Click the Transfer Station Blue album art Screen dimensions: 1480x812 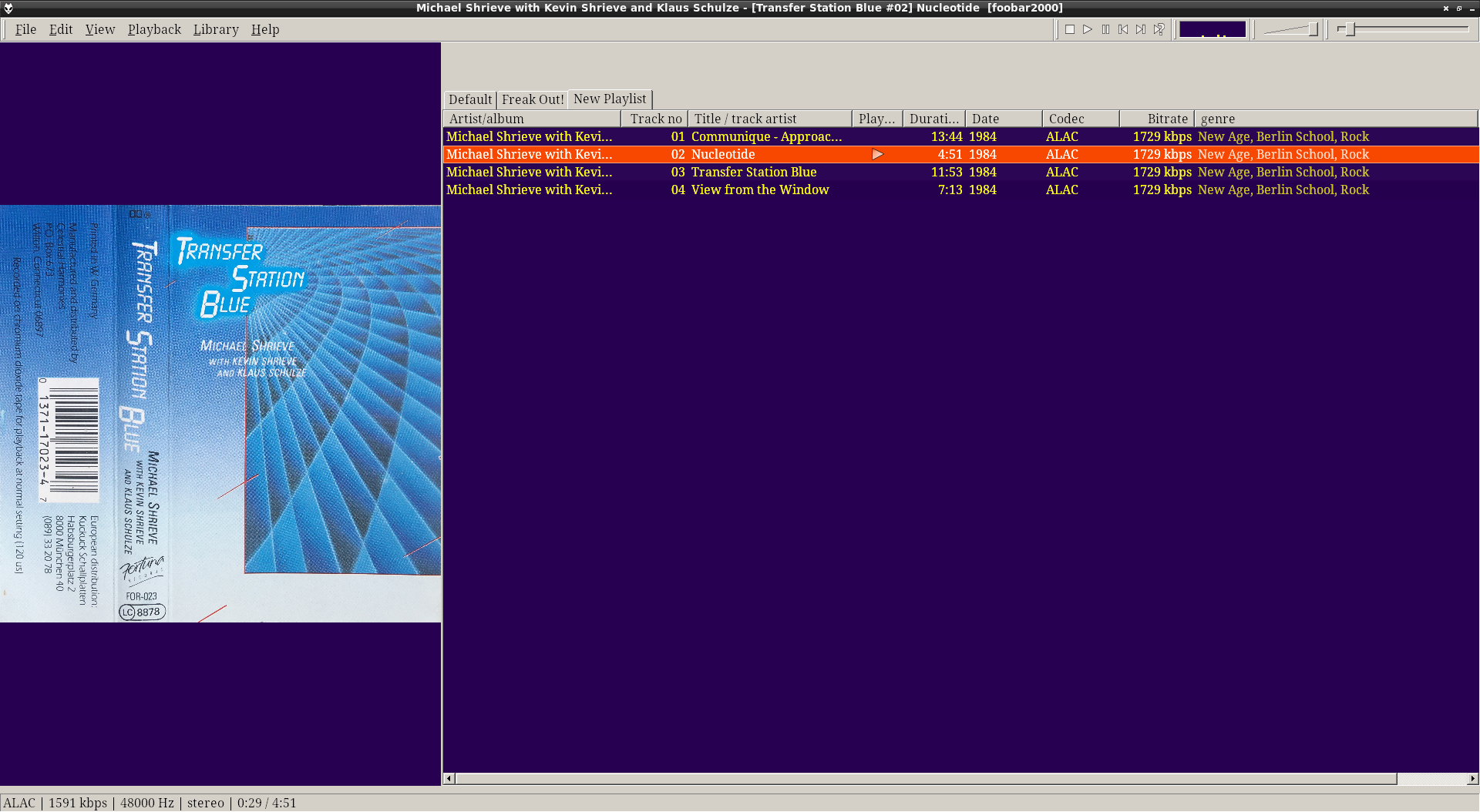coord(220,414)
